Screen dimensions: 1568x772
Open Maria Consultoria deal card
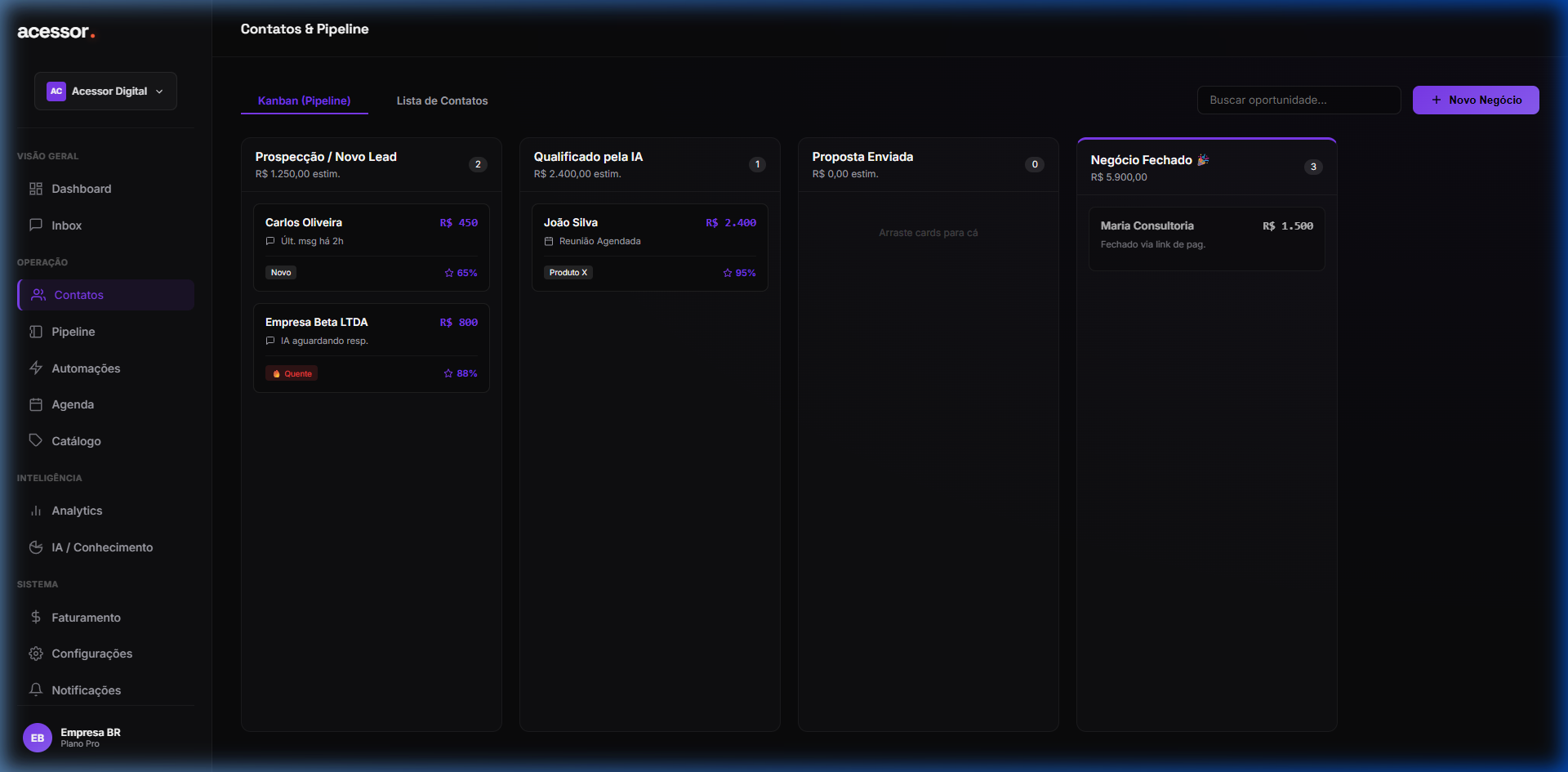tap(1207, 239)
